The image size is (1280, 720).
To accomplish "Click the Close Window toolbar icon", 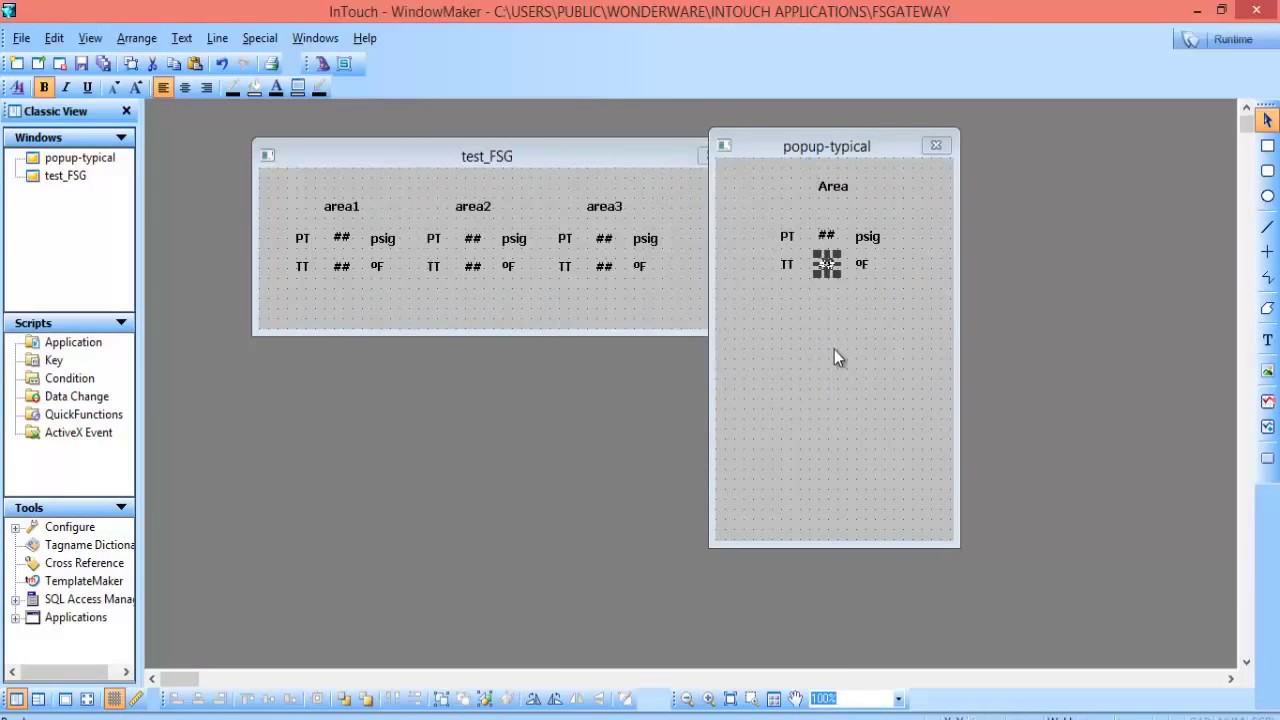I will click(x=60, y=63).
